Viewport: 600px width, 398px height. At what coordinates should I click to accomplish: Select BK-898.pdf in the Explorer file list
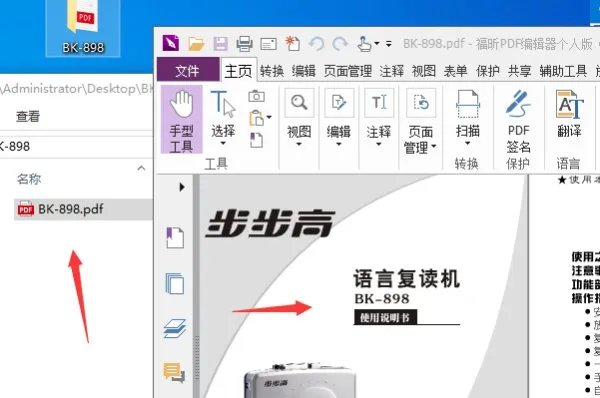coord(83,209)
